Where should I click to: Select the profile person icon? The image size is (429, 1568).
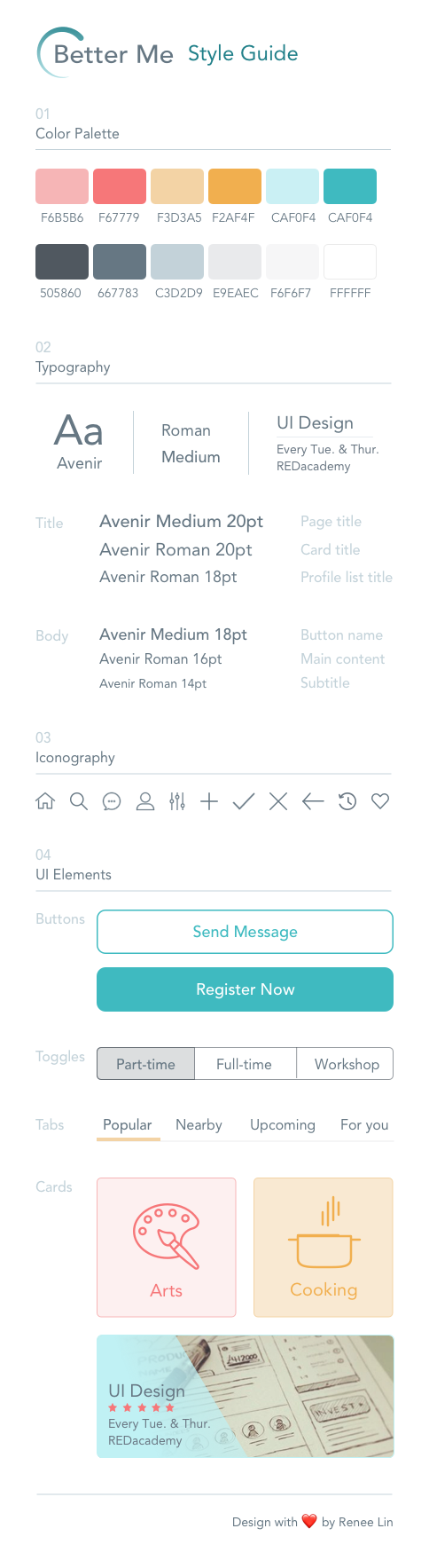(145, 801)
